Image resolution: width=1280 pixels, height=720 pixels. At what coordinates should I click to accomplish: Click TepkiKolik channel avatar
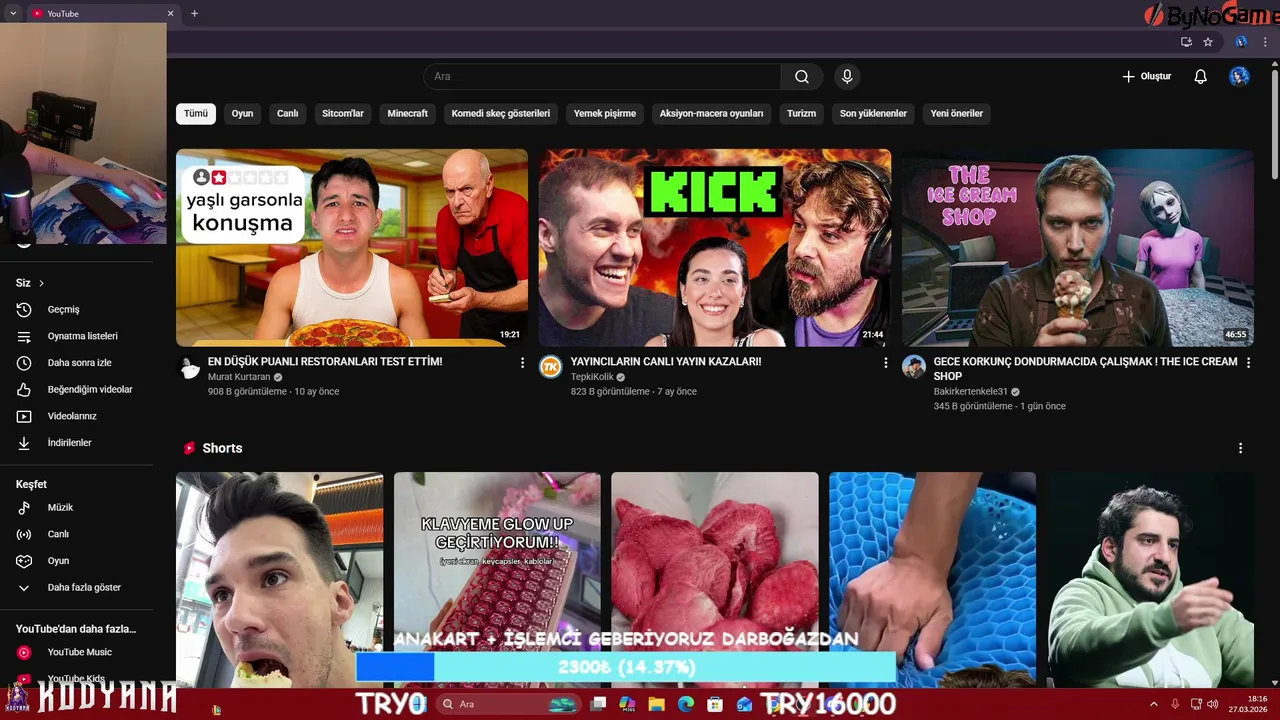[x=551, y=367]
